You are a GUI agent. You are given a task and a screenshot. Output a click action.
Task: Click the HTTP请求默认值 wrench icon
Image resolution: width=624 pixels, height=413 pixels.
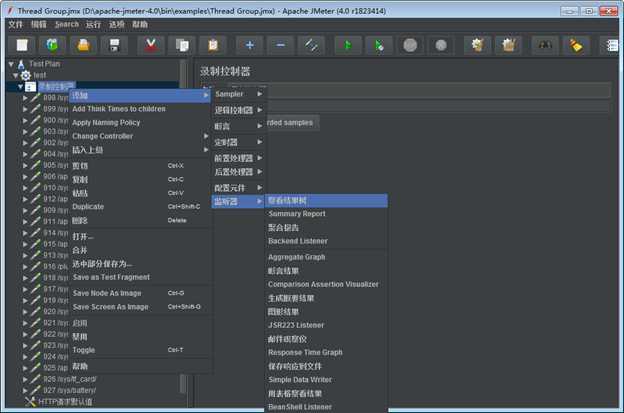pyautogui.click(x=30, y=401)
